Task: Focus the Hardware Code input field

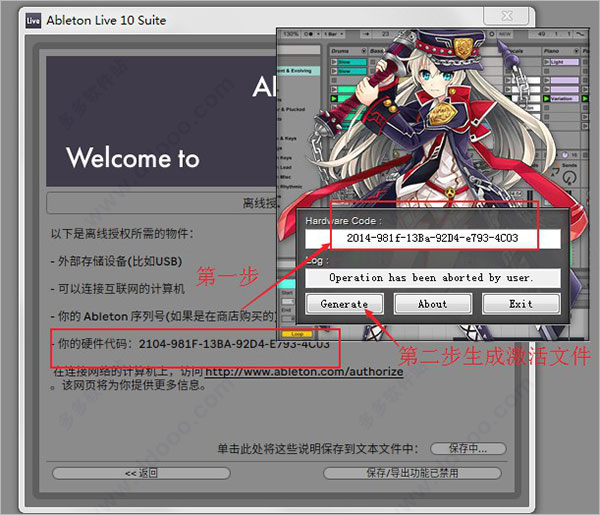Action: tap(433, 238)
